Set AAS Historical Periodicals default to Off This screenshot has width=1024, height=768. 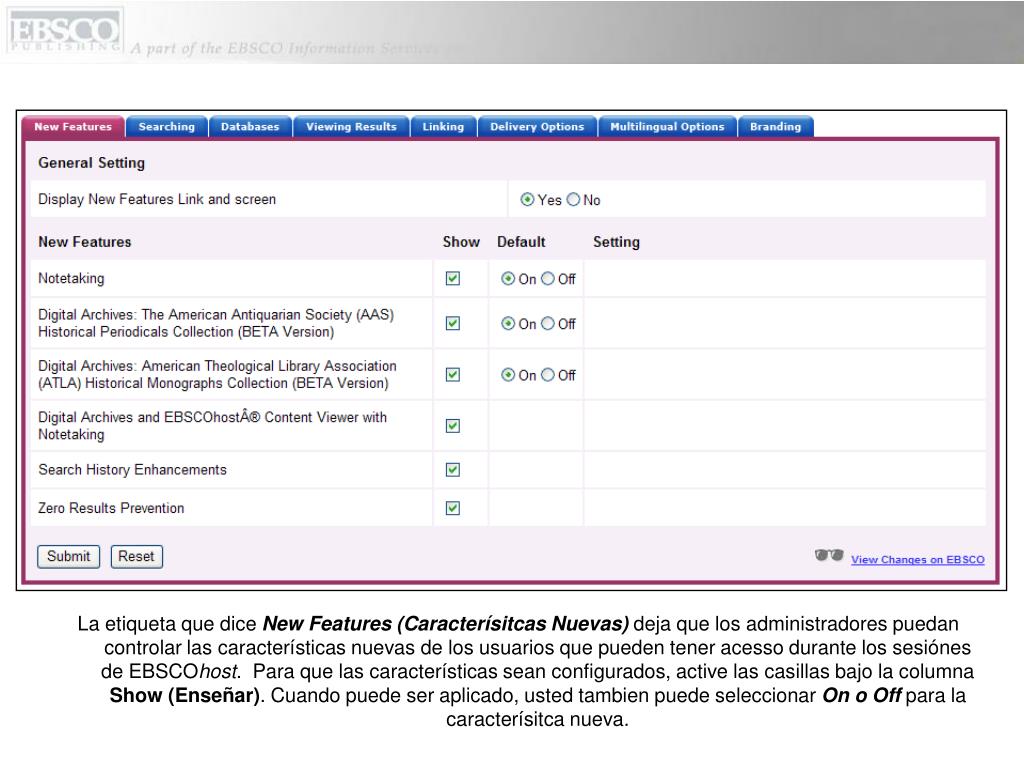(x=548, y=323)
